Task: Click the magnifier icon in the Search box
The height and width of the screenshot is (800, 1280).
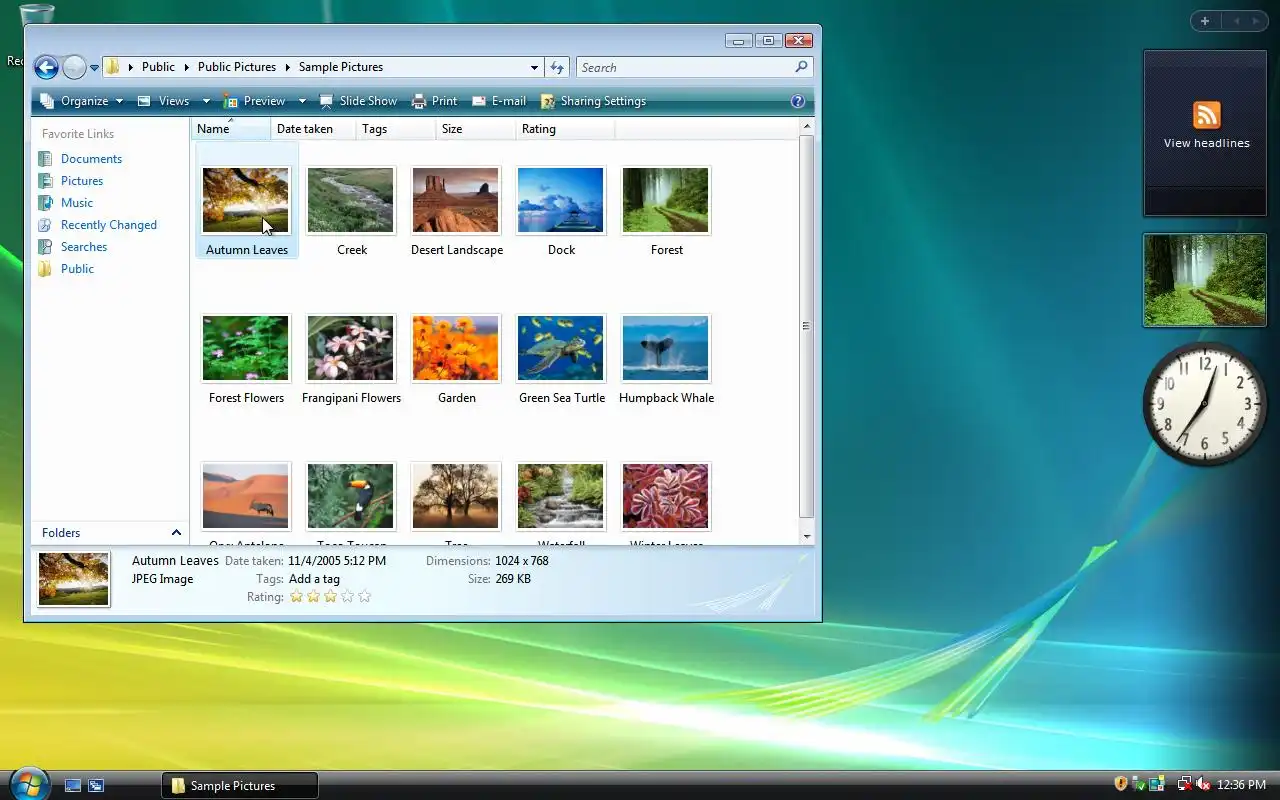Action: pos(801,67)
